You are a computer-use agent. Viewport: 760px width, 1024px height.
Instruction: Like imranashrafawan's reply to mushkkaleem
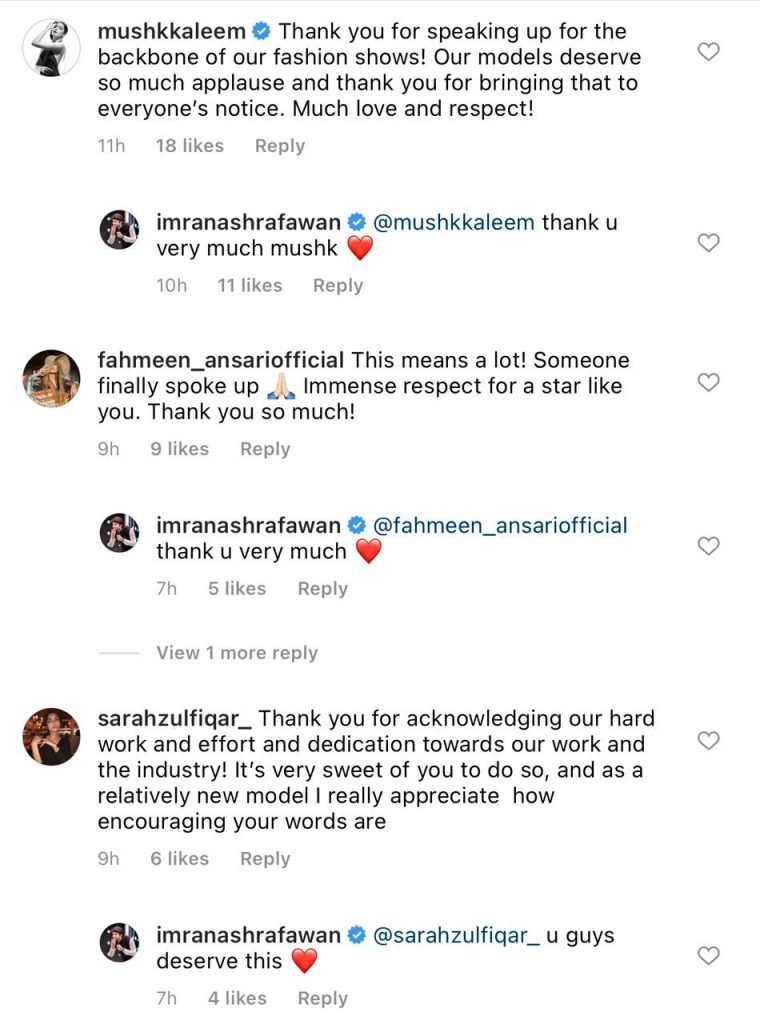point(708,243)
